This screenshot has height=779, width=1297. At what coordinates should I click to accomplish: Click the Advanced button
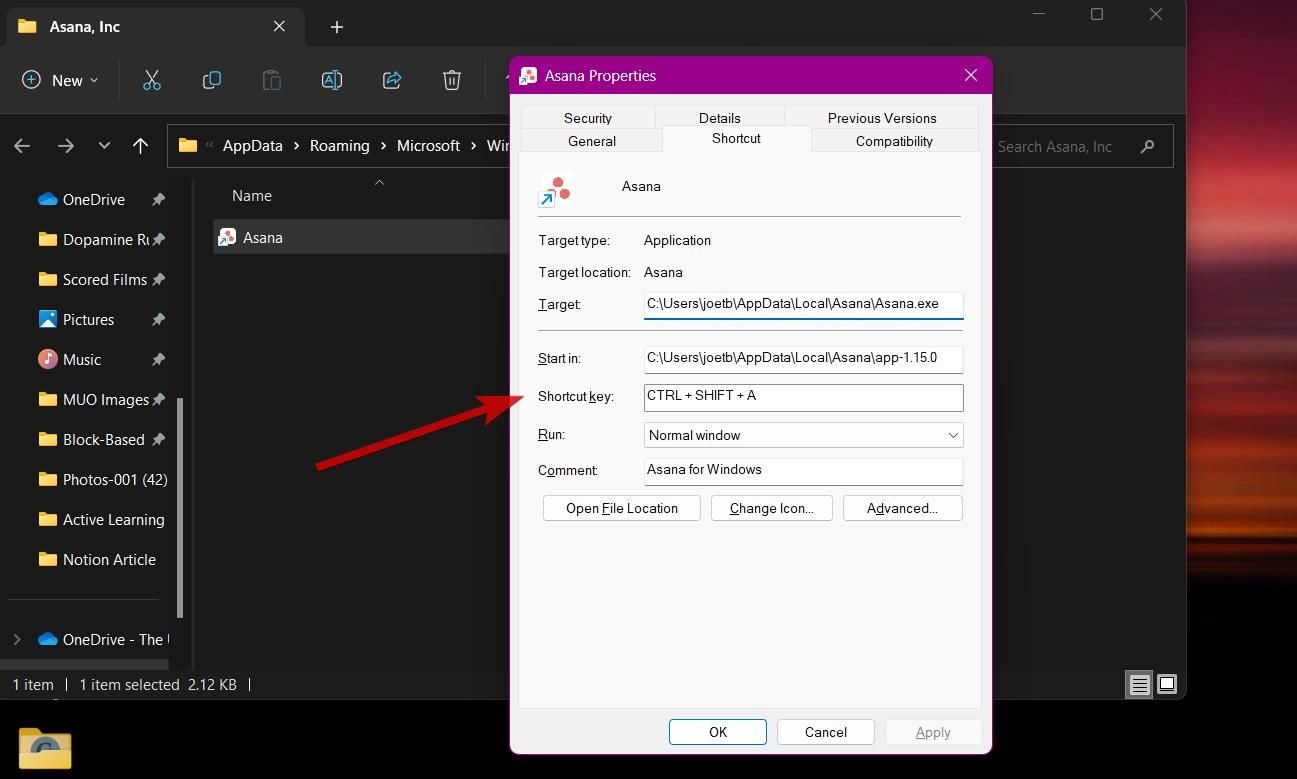click(903, 508)
